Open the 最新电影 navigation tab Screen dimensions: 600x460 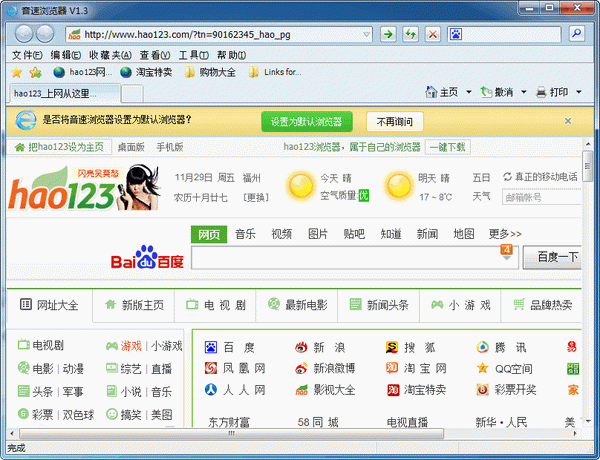(297, 305)
